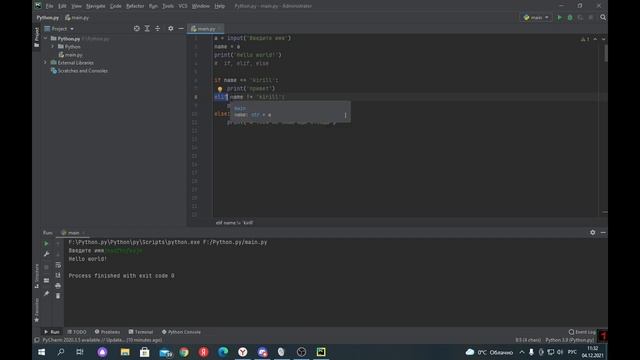Open Project panel settings gear
Viewport: 640px width, 360px height.
click(171, 29)
